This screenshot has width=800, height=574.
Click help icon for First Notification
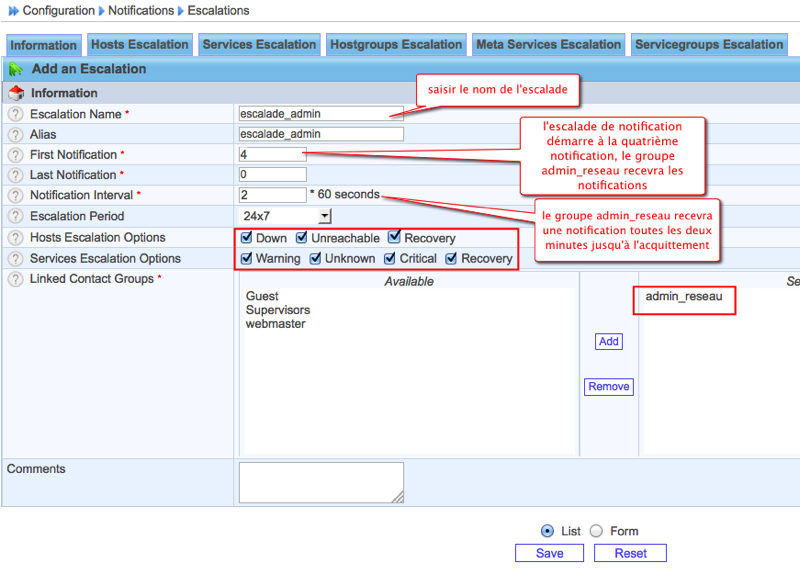pos(15,155)
